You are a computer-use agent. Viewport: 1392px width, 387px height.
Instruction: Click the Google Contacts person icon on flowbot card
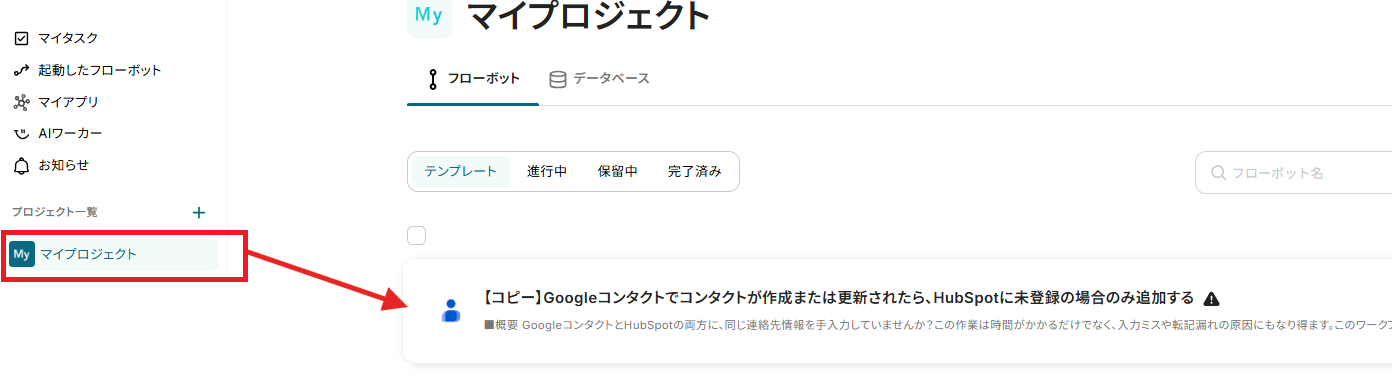pyautogui.click(x=451, y=310)
